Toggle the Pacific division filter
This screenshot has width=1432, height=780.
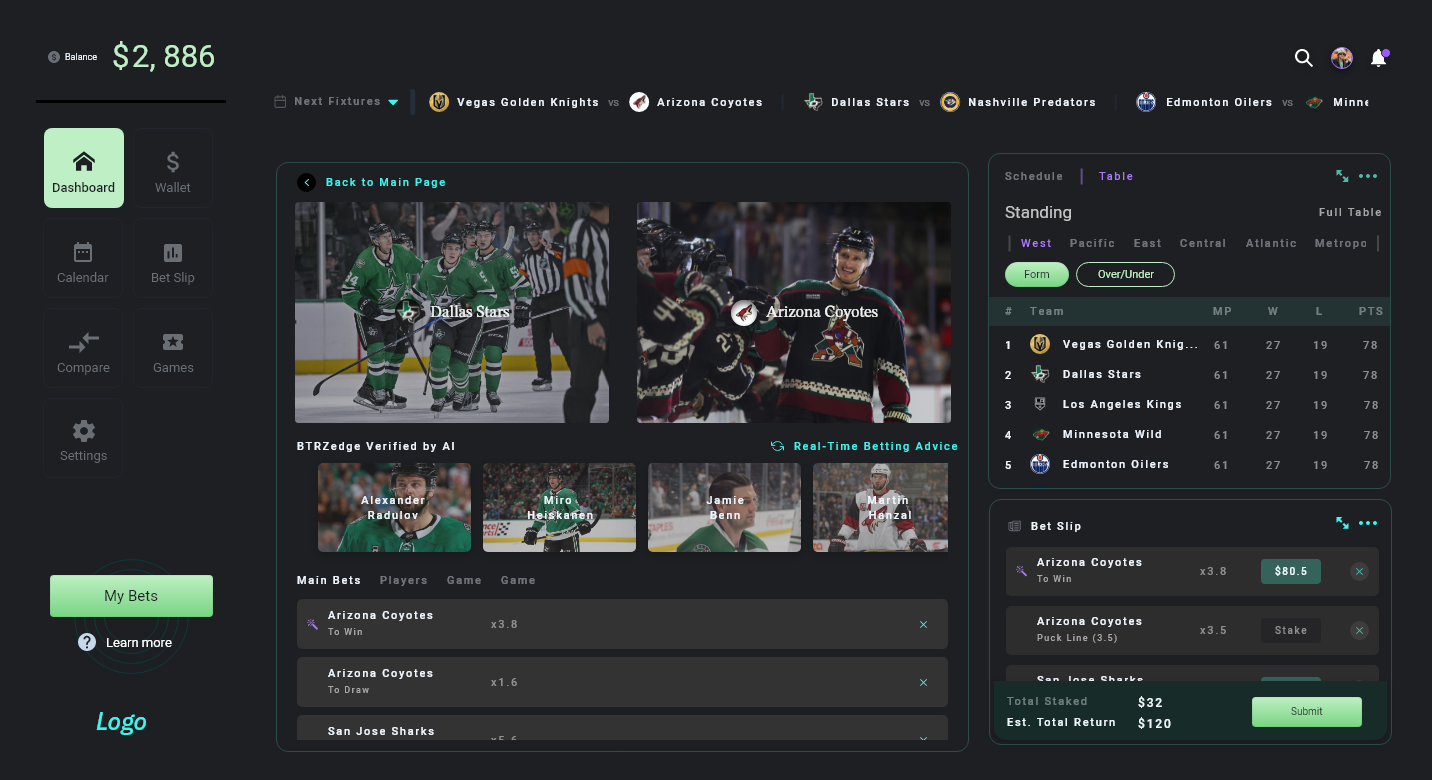pos(1092,243)
